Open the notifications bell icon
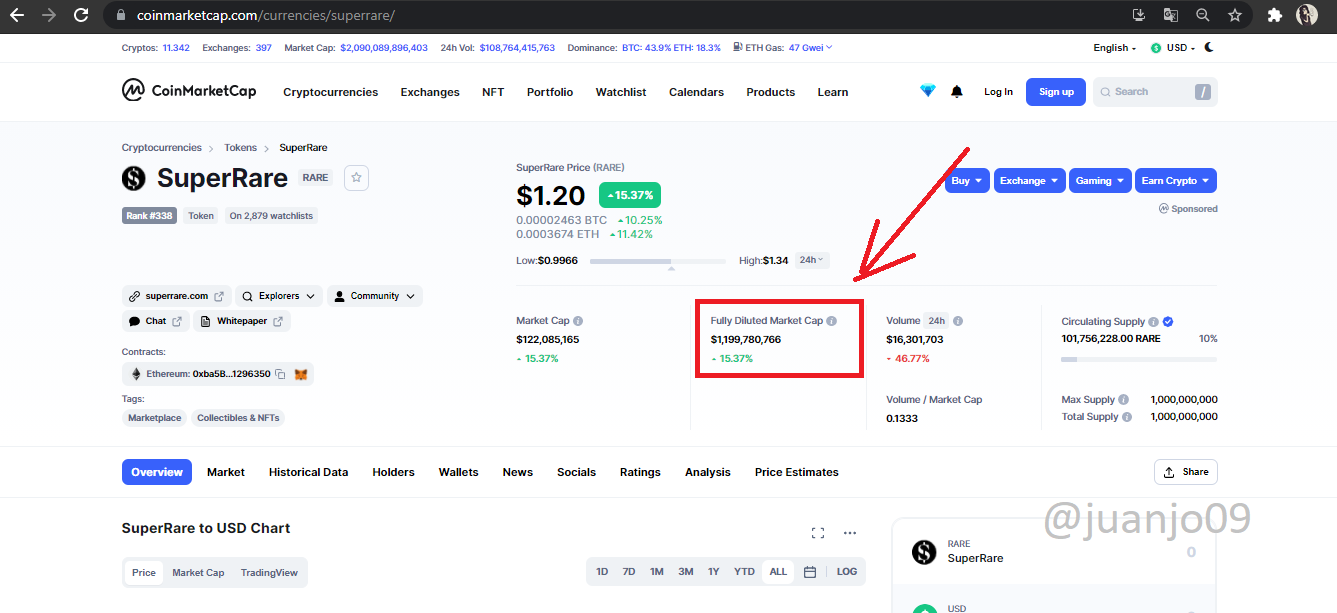Viewport: 1337px width, 613px height. click(957, 91)
